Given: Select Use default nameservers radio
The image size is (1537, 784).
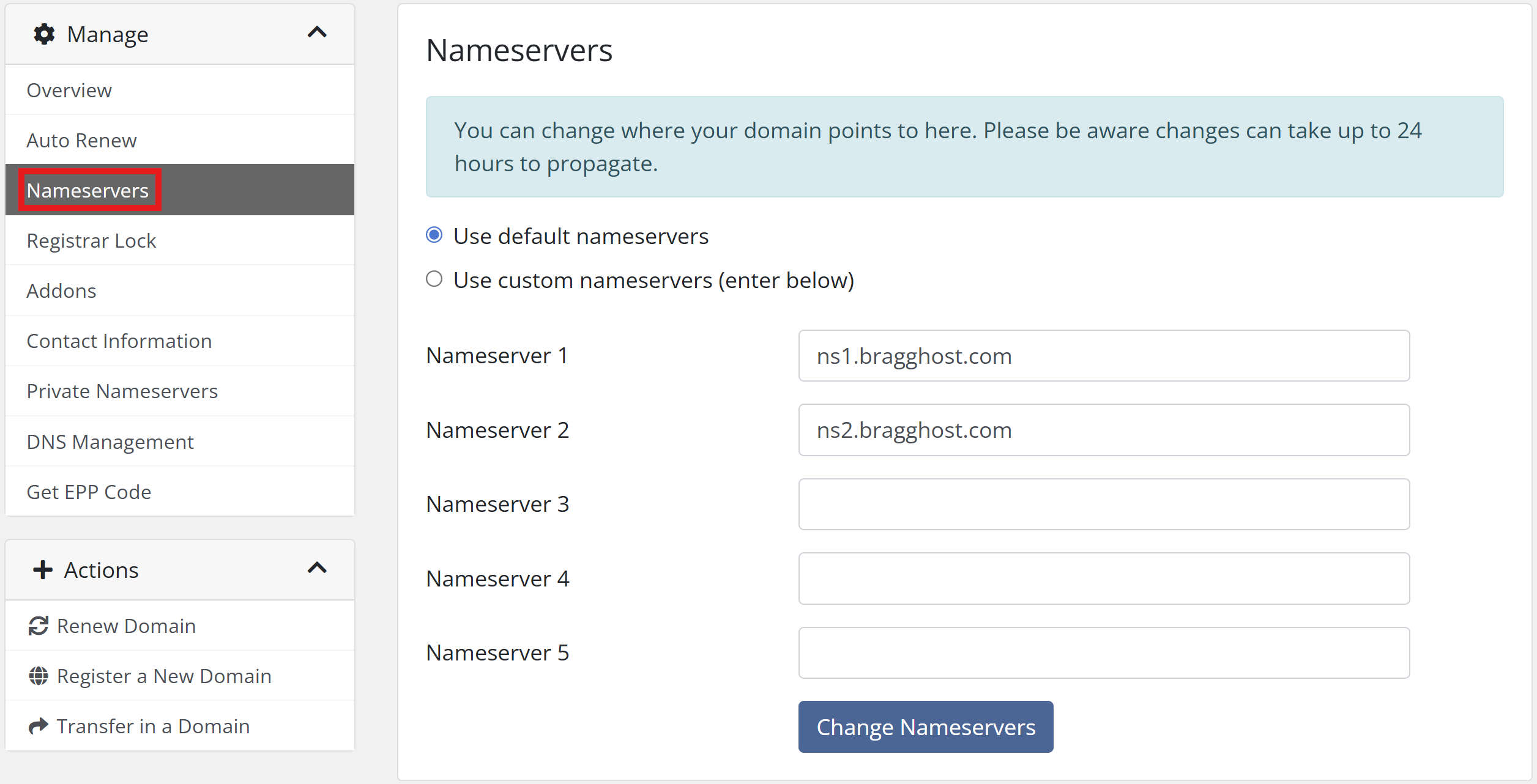Looking at the screenshot, I should coord(434,235).
